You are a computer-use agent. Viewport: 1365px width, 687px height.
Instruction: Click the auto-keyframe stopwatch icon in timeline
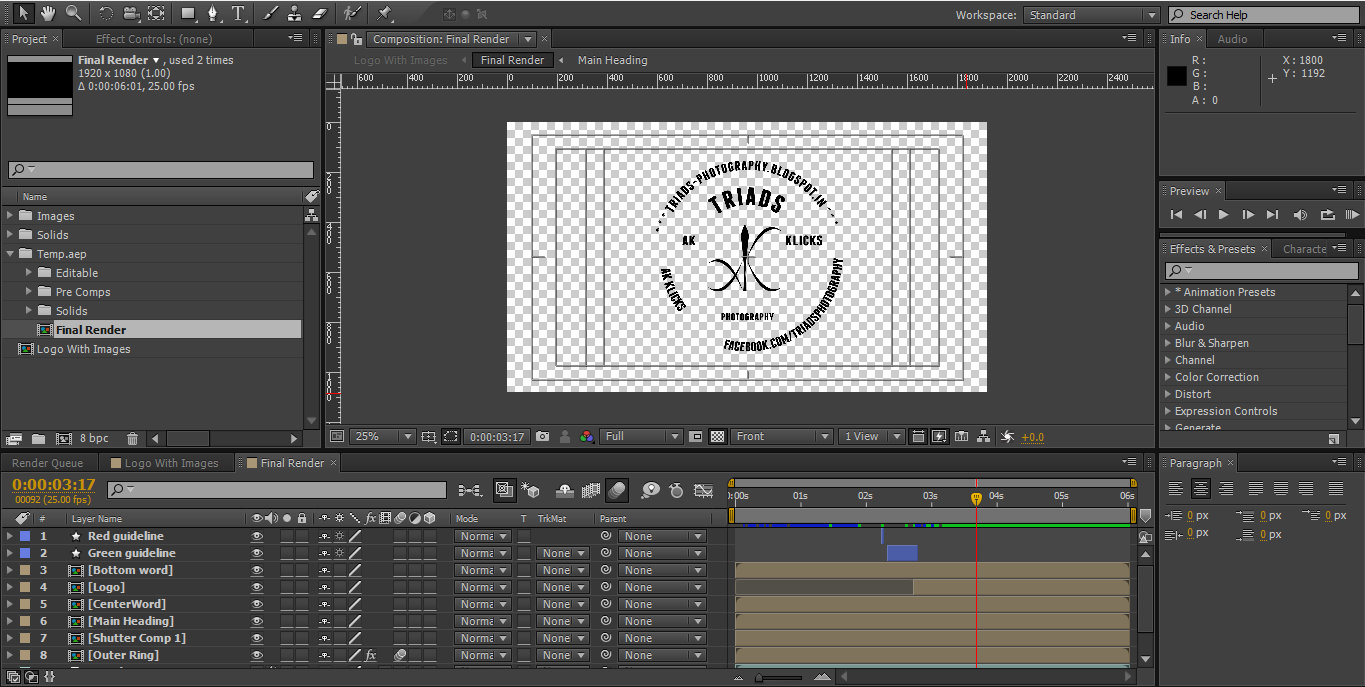(676, 490)
